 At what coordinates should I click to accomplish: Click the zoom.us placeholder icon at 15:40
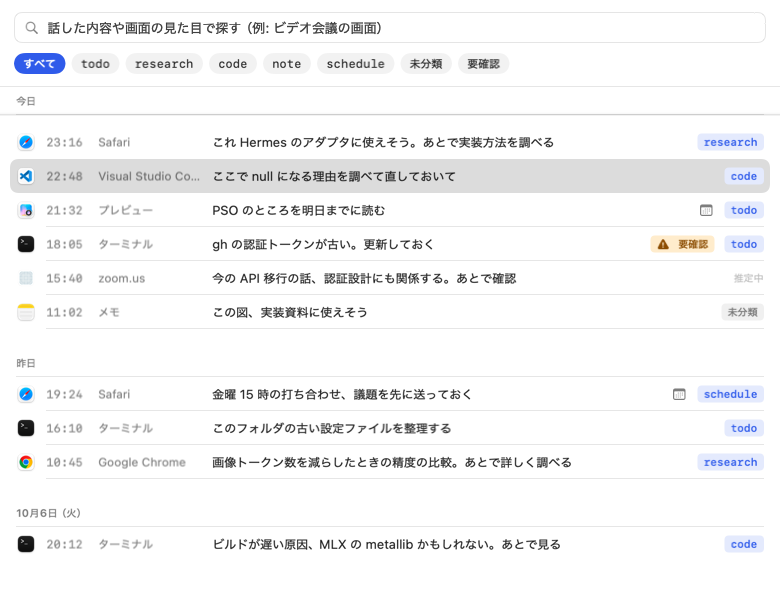[26, 278]
